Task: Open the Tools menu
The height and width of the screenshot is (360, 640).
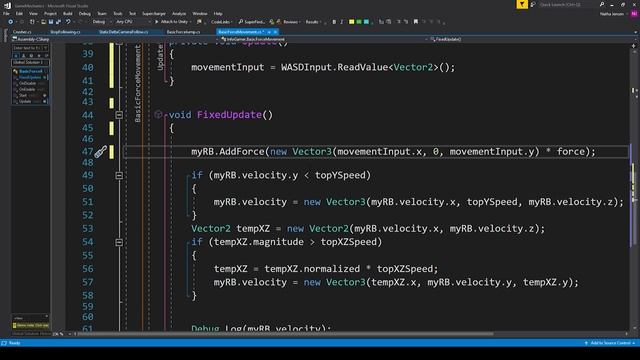Action: 118,14
